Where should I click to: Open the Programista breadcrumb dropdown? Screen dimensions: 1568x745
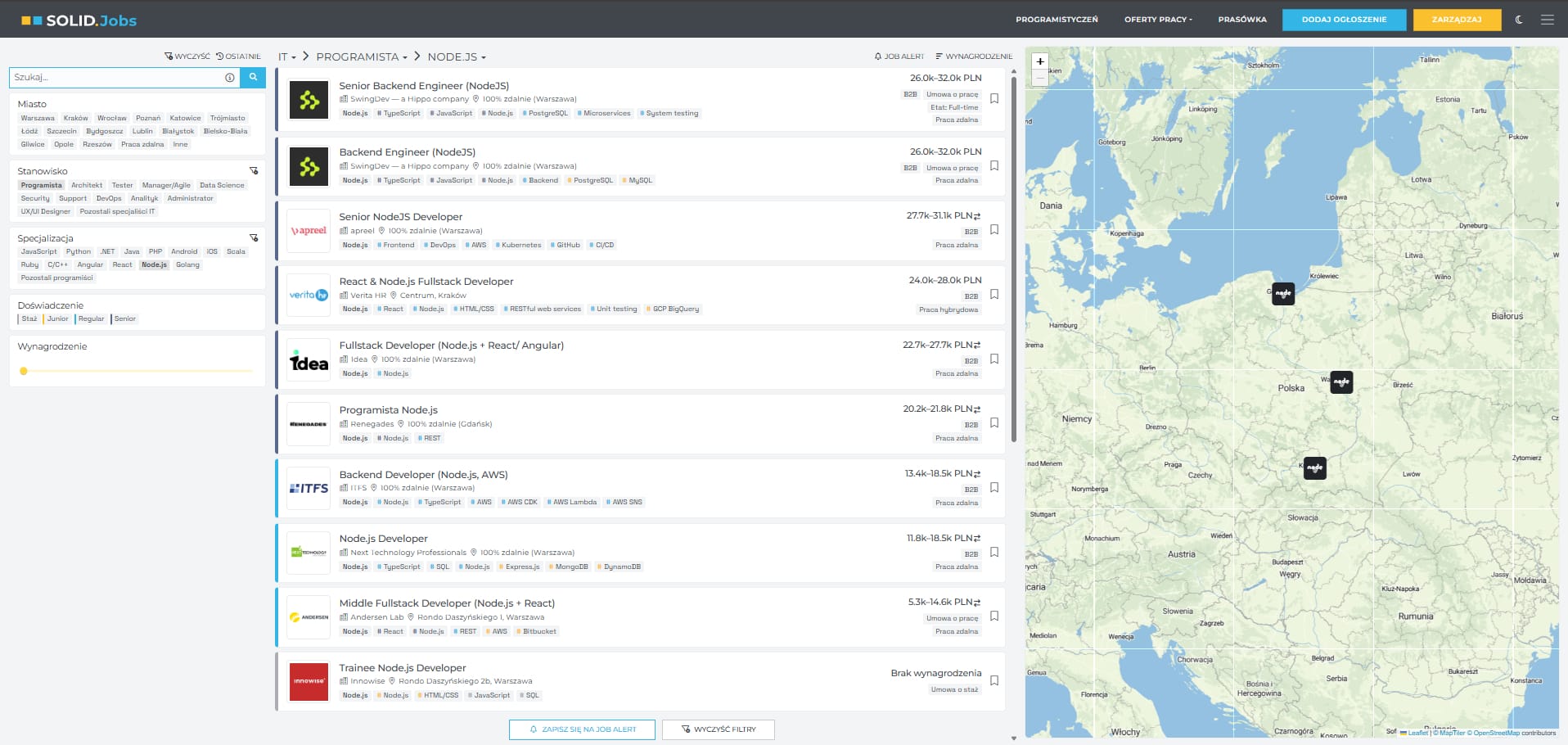(x=361, y=57)
